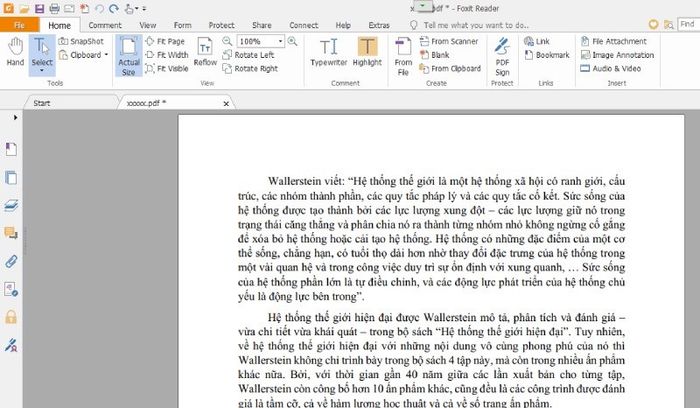This screenshot has width=700, height=408.
Task: Click the Tell me search field
Action: click(478, 23)
